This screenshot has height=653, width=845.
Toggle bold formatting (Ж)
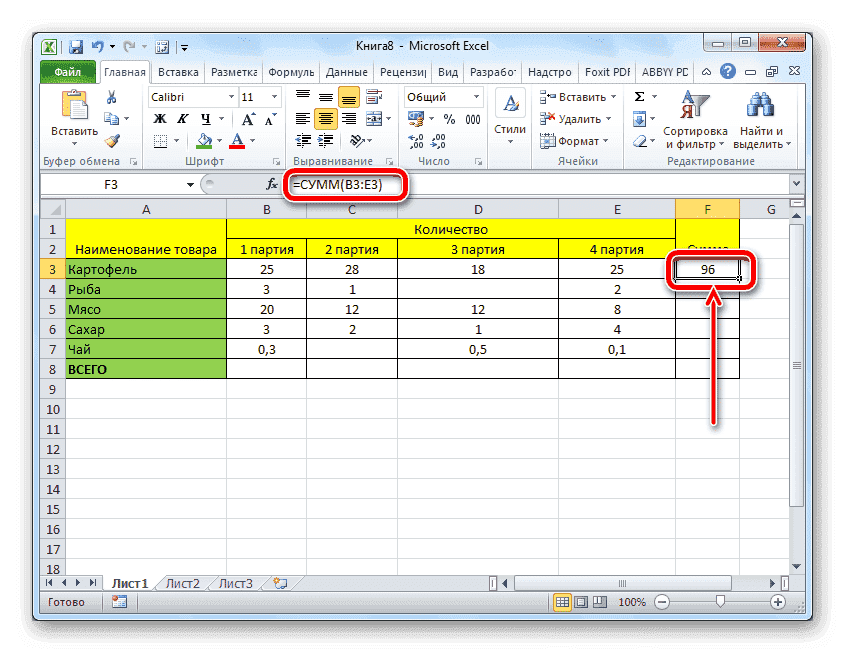160,118
